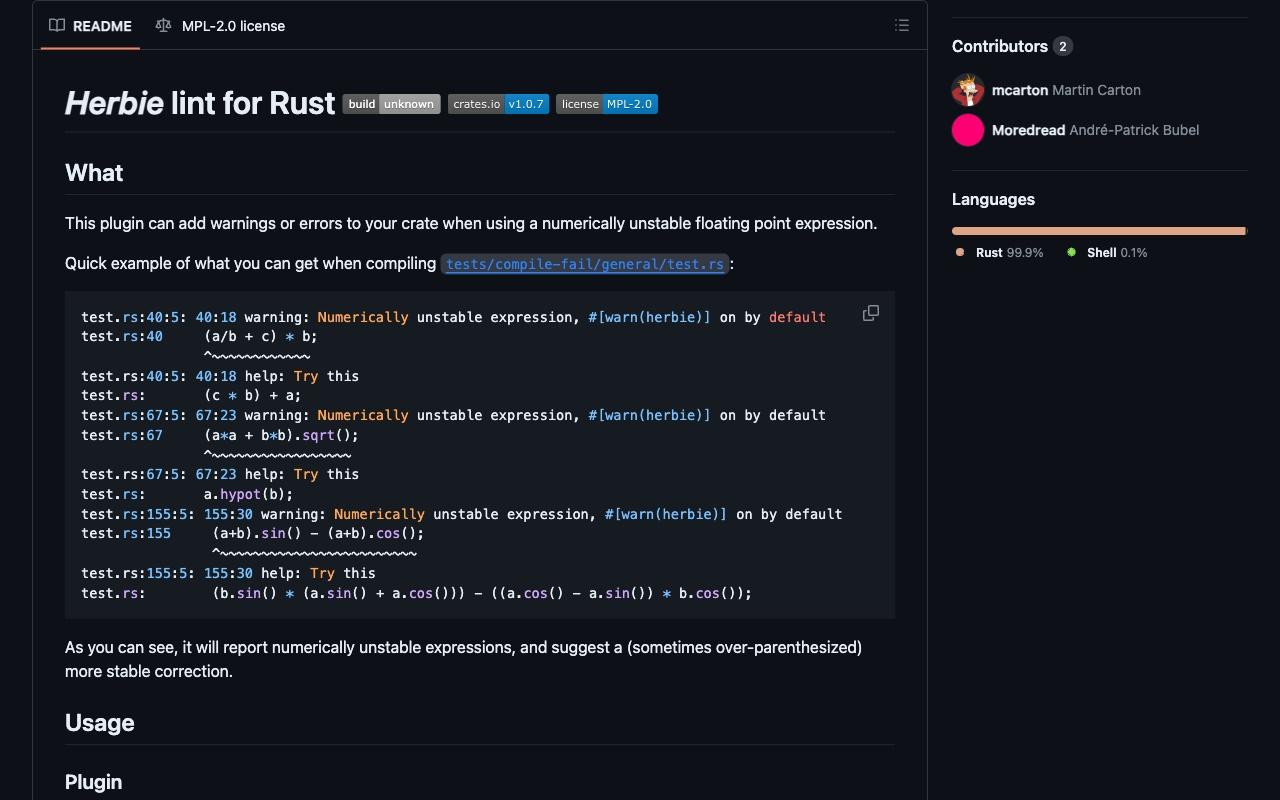Viewport: 1280px width, 800px height.
Task: Click the 'test.rs:155:5: 155:30 help: Try this' line
Action: (228, 573)
